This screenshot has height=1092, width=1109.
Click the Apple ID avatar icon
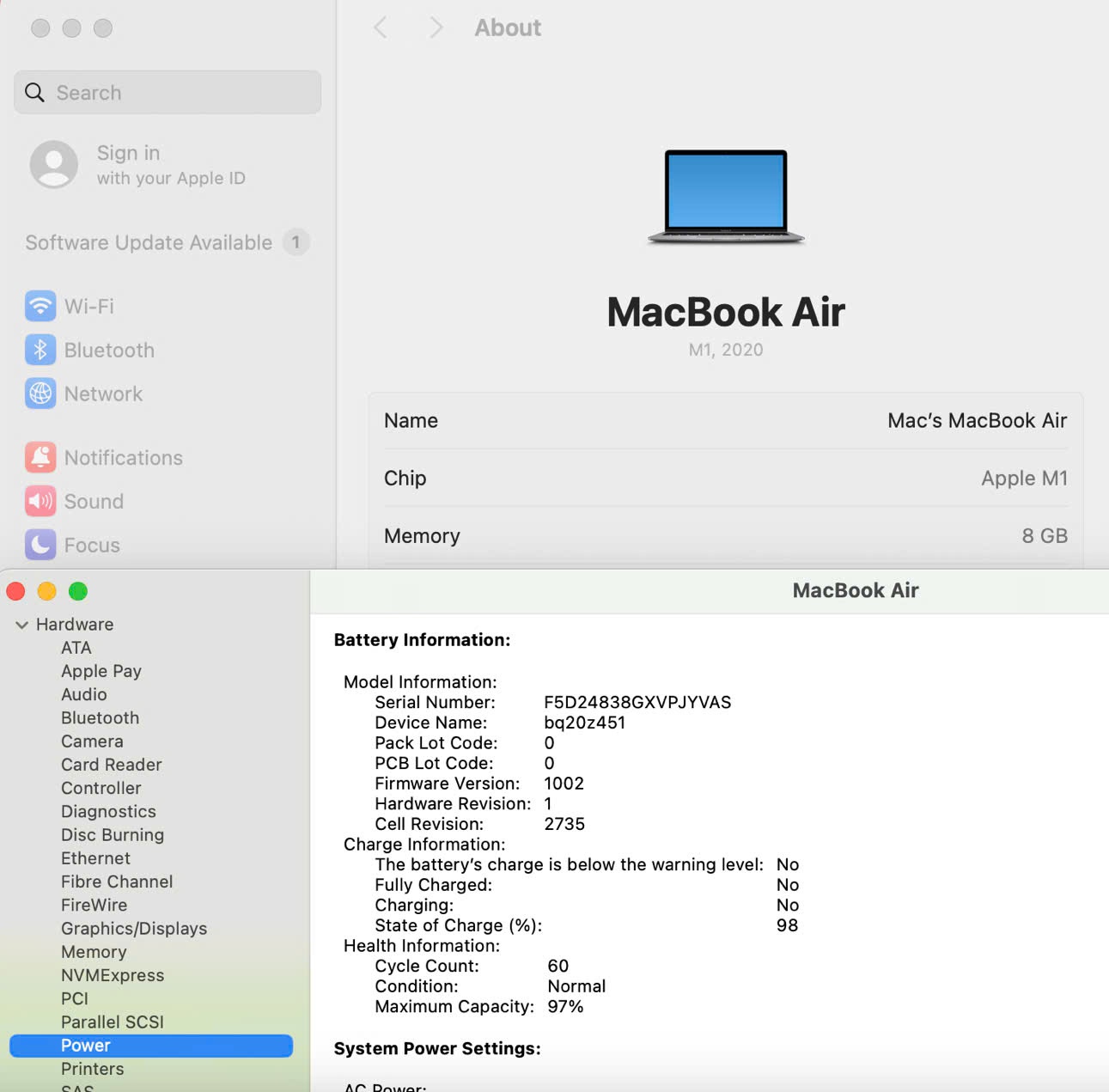pyautogui.click(x=54, y=164)
